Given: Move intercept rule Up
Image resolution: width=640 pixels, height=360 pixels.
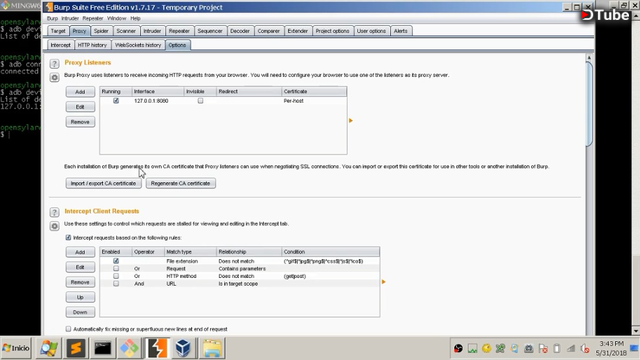Looking at the screenshot, I should 80,297.
